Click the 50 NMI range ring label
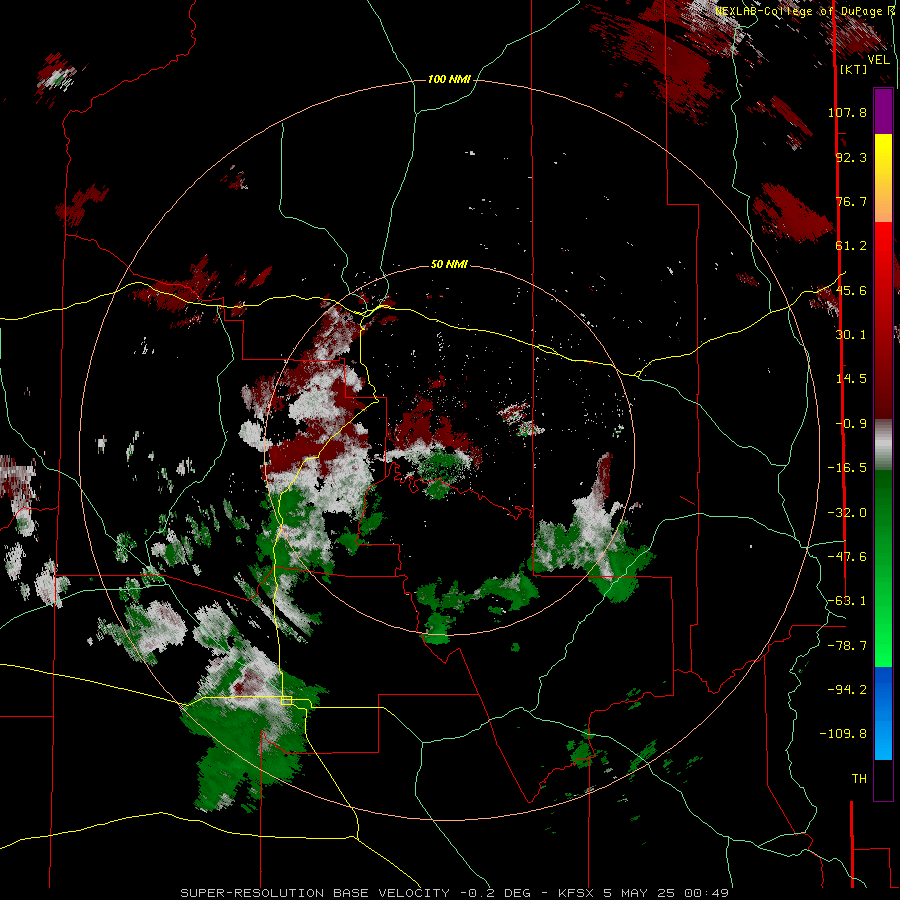 [x=449, y=265]
